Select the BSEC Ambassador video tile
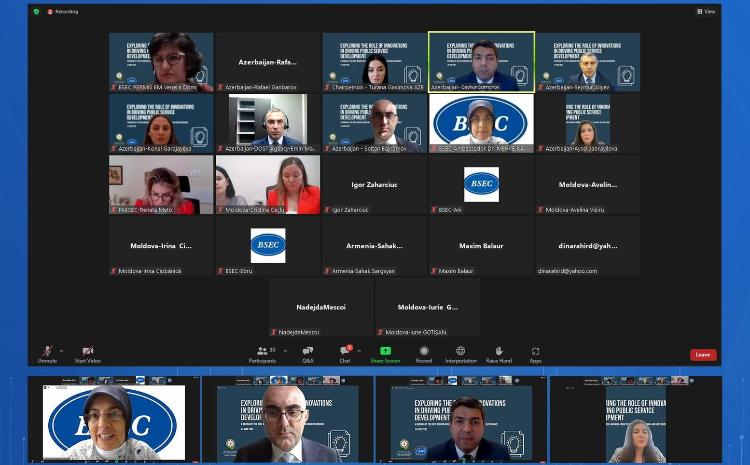The image size is (750, 465). 481,123
